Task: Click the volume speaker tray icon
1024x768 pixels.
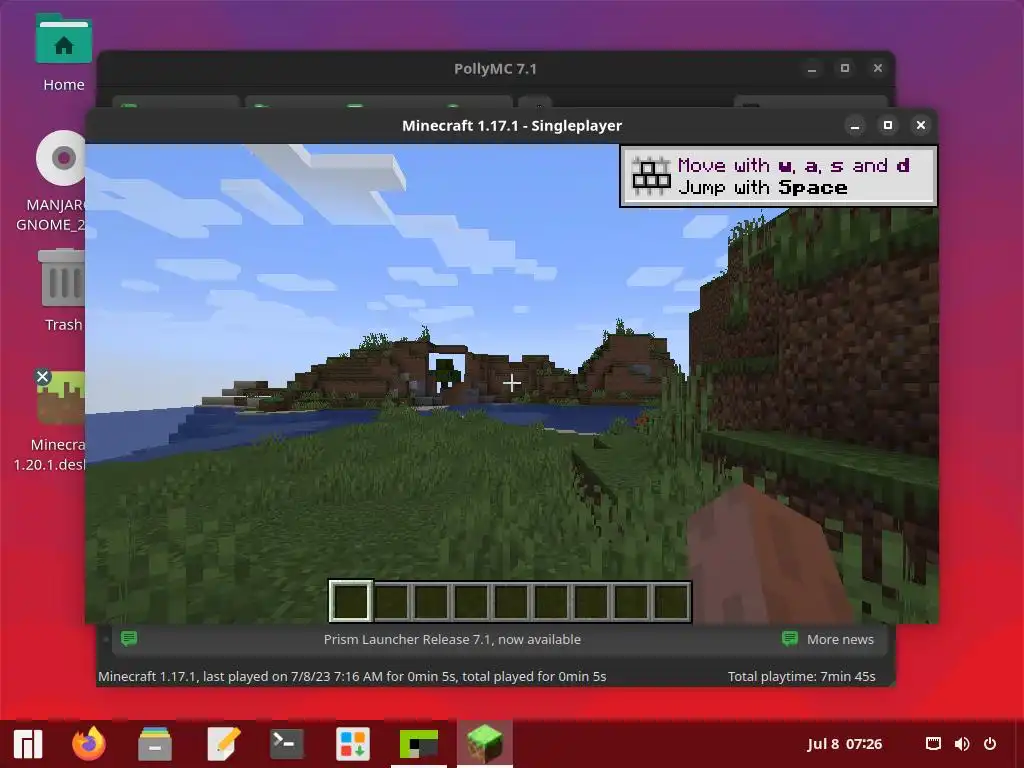Action: [x=962, y=743]
